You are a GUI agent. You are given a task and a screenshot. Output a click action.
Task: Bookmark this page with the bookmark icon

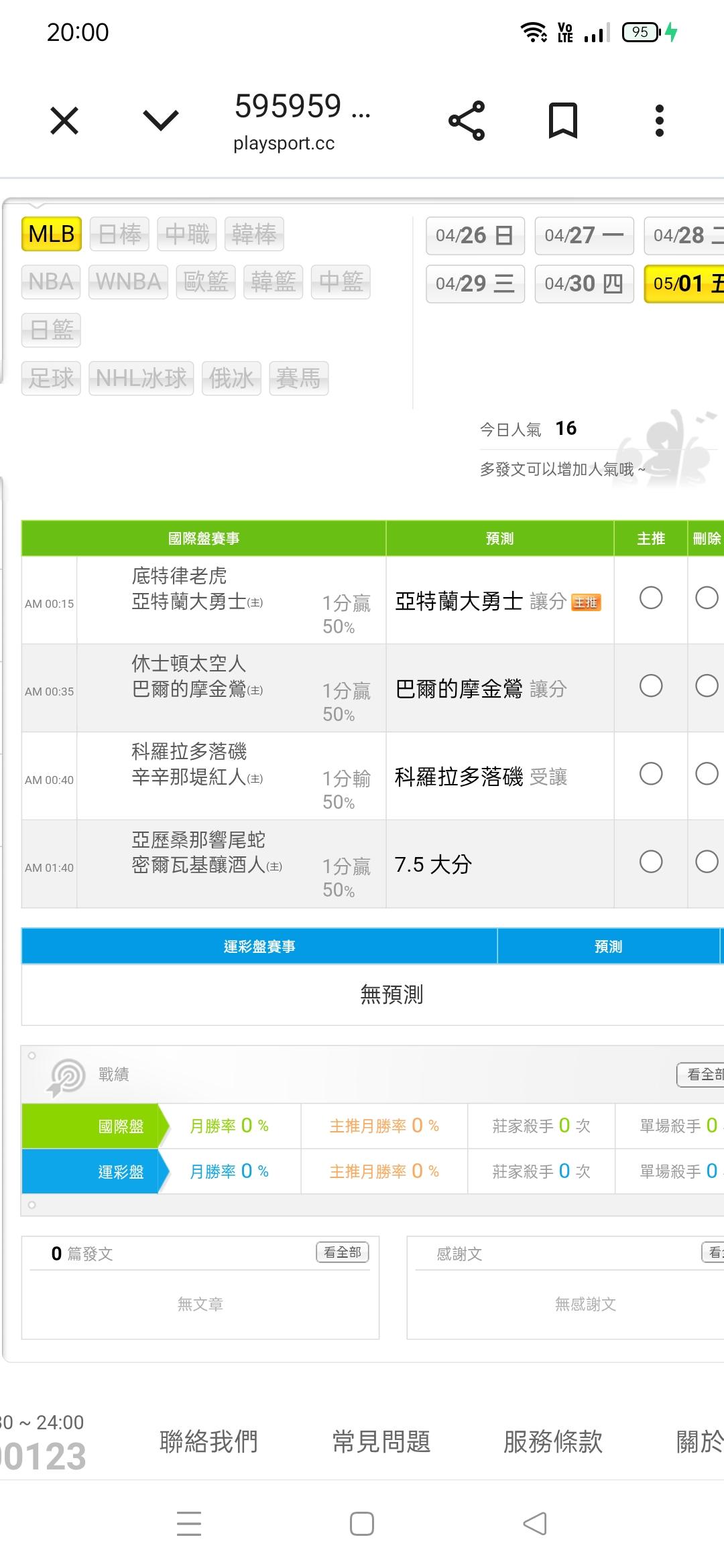(x=562, y=121)
